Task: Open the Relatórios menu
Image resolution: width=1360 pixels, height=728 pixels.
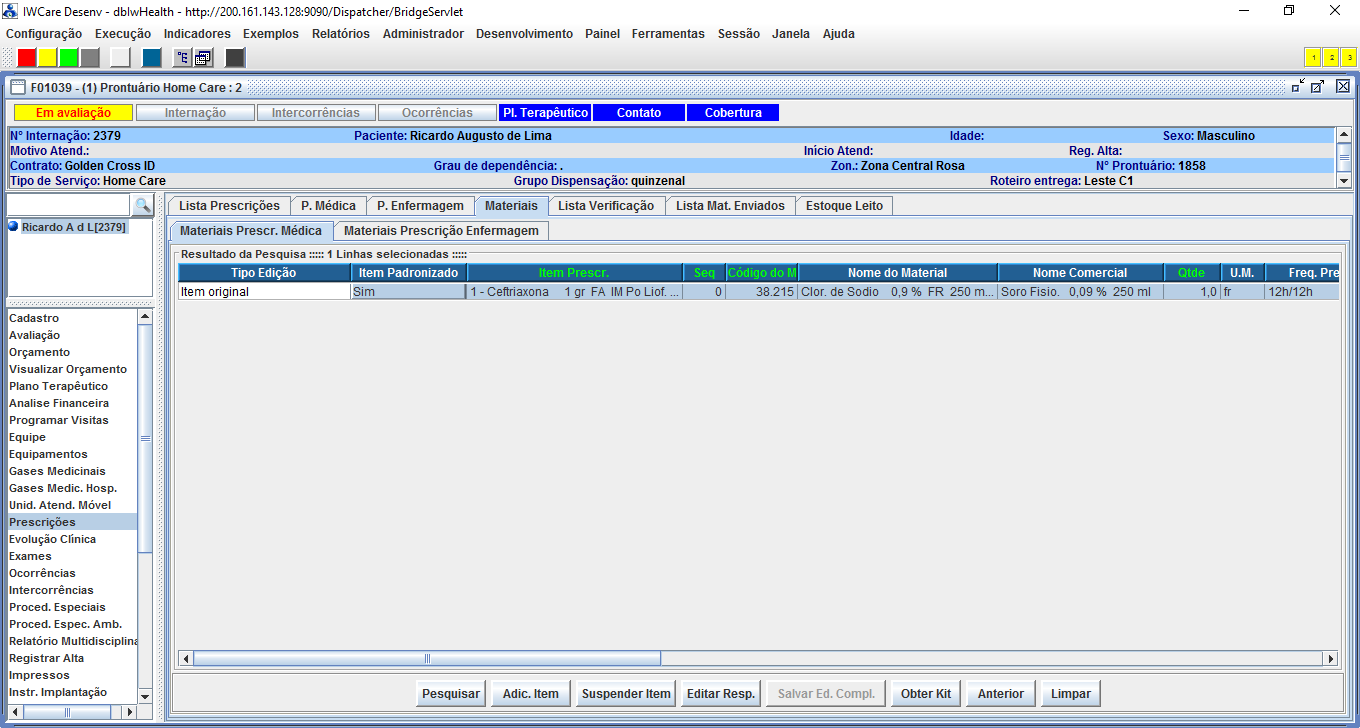Action: coord(340,34)
